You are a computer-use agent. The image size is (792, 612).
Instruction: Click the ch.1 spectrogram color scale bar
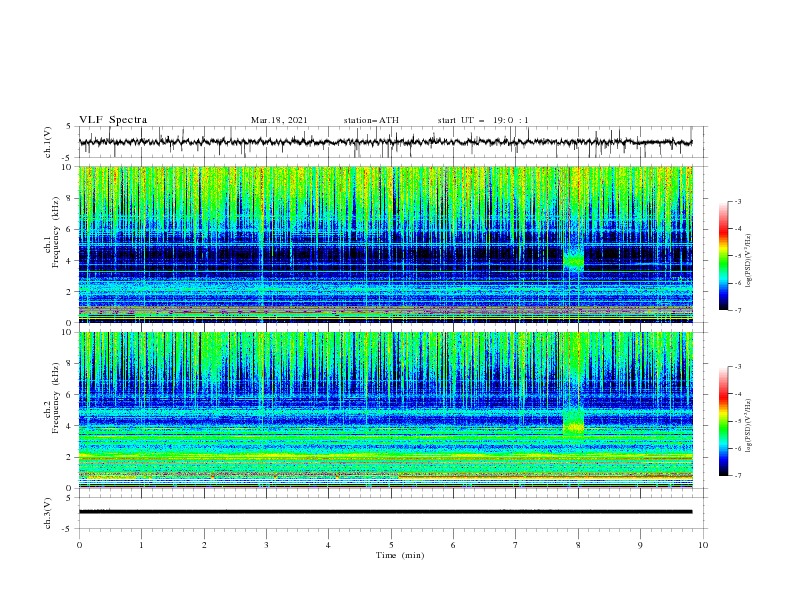pos(723,256)
